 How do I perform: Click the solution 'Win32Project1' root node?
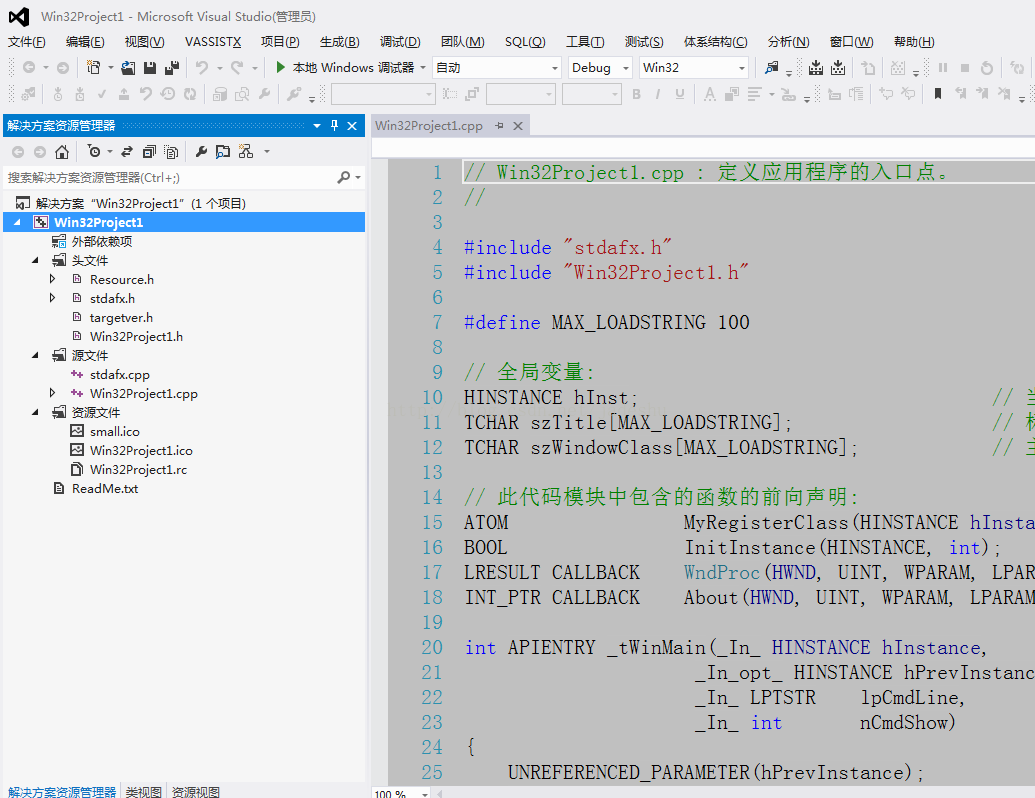(x=141, y=203)
